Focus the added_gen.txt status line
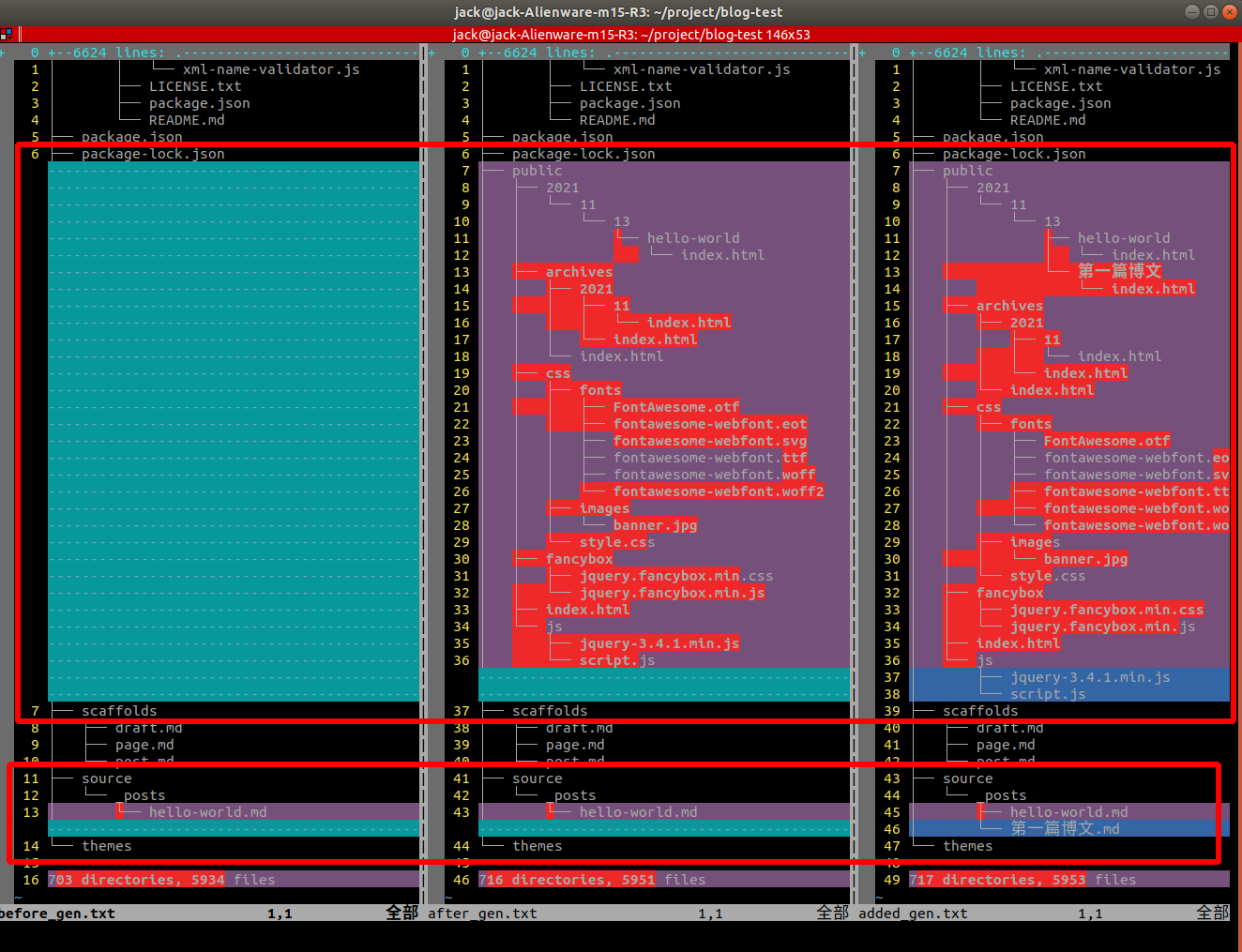Viewport: 1242px width, 952px height. pyautogui.click(x=1045, y=914)
